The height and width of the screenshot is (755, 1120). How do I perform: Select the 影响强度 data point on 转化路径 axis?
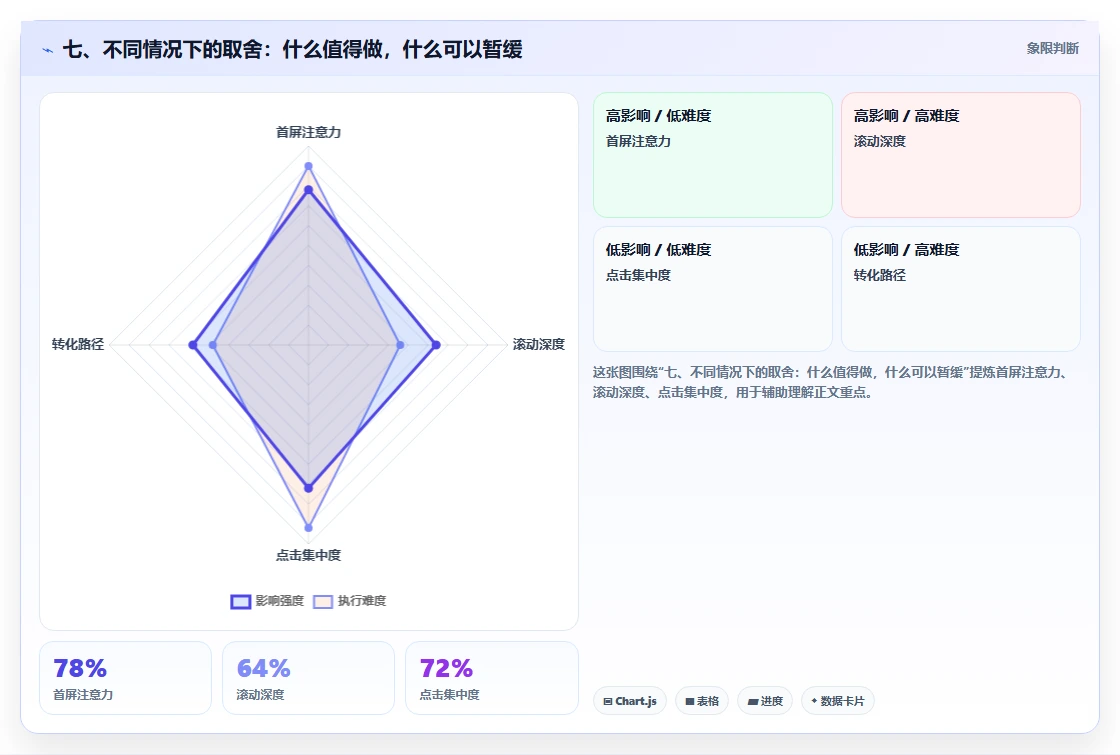pyautogui.click(x=193, y=345)
